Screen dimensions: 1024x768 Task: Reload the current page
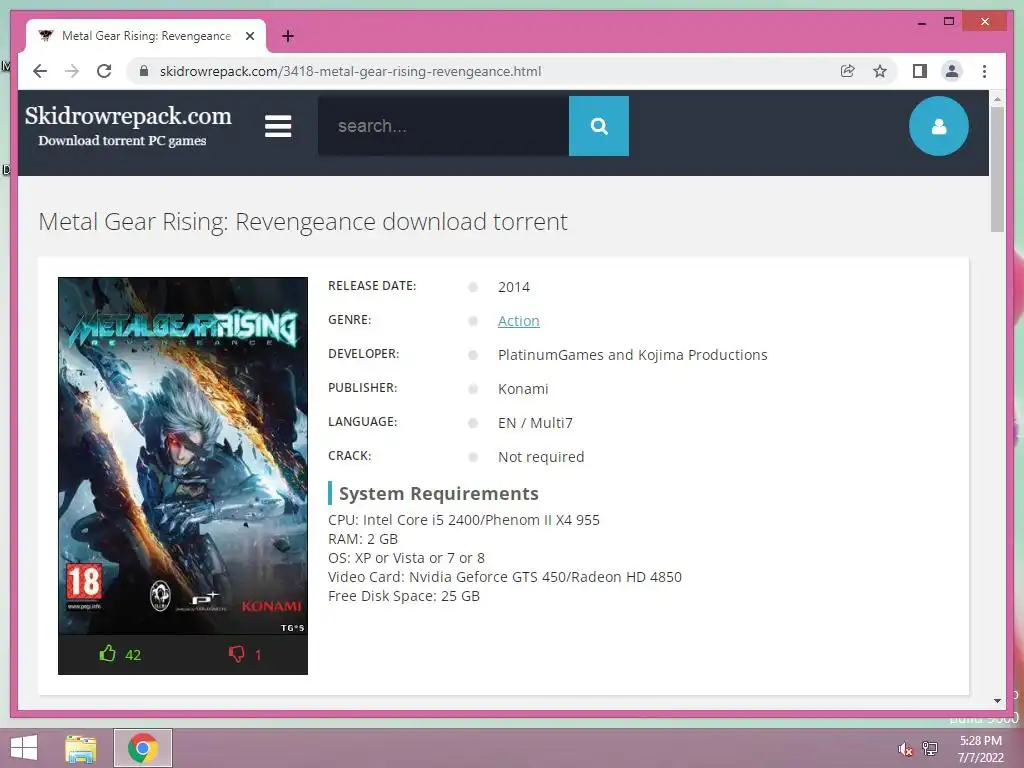[x=104, y=71]
